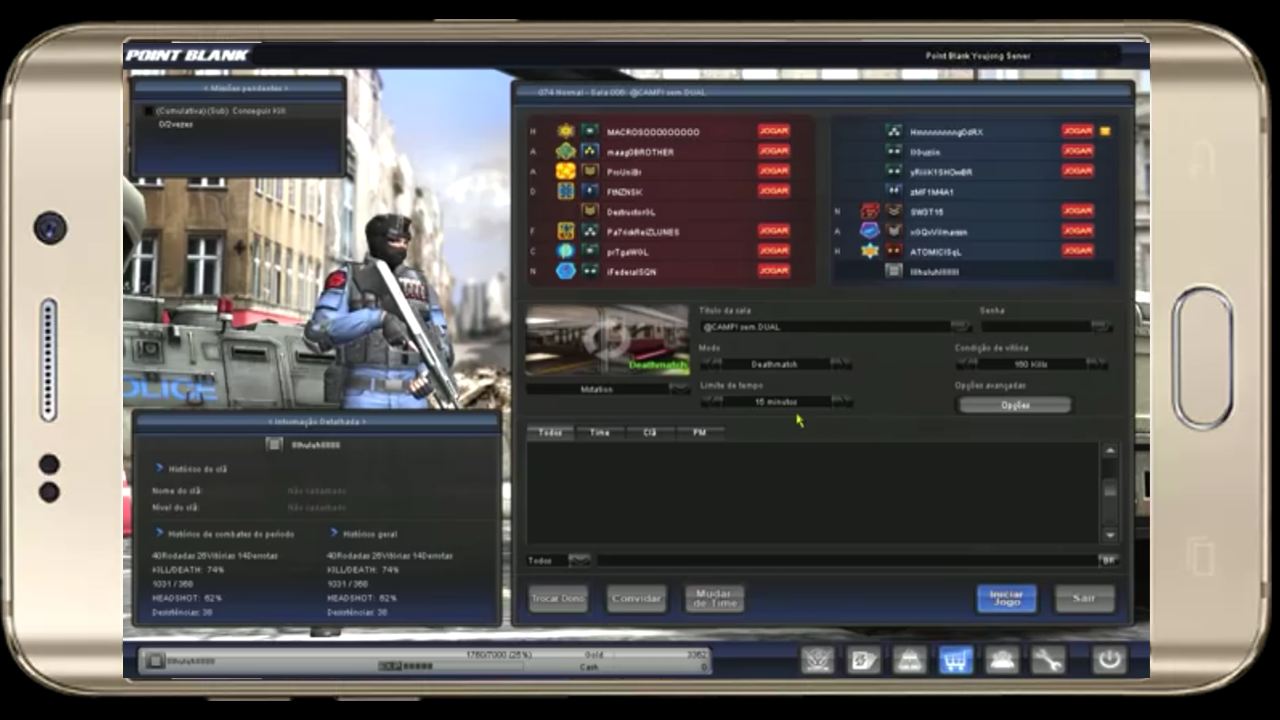Click the rank rank-badge icon beside MACROSOOOOOOOOO
Image resolution: width=1280 pixels, height=720 pixels.
(x=590, y=131)
